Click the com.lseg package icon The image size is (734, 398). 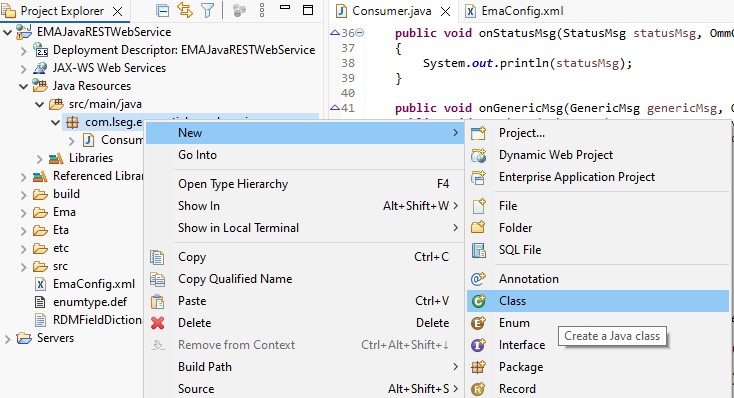[73, 122]
